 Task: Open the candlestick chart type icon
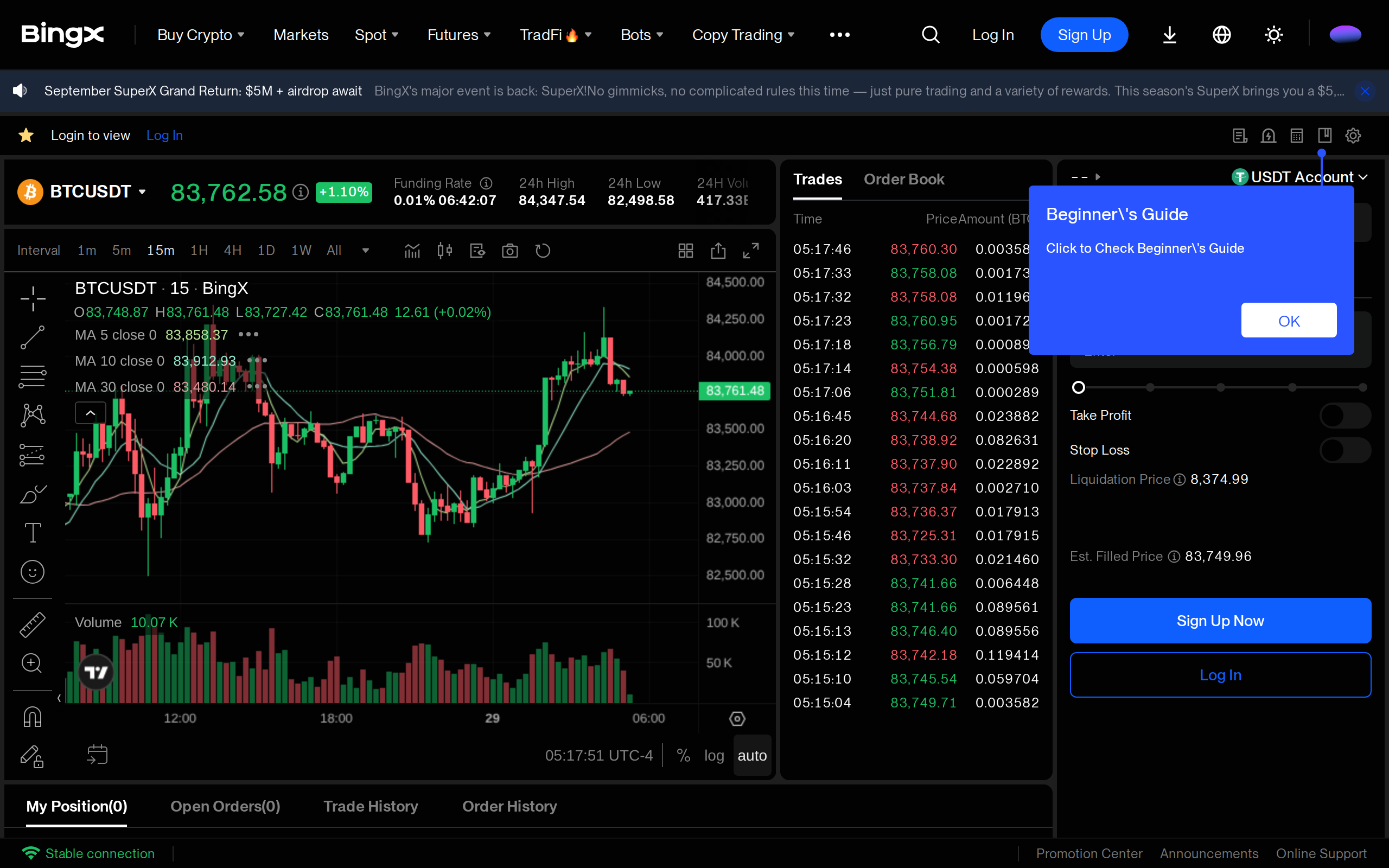445,251
